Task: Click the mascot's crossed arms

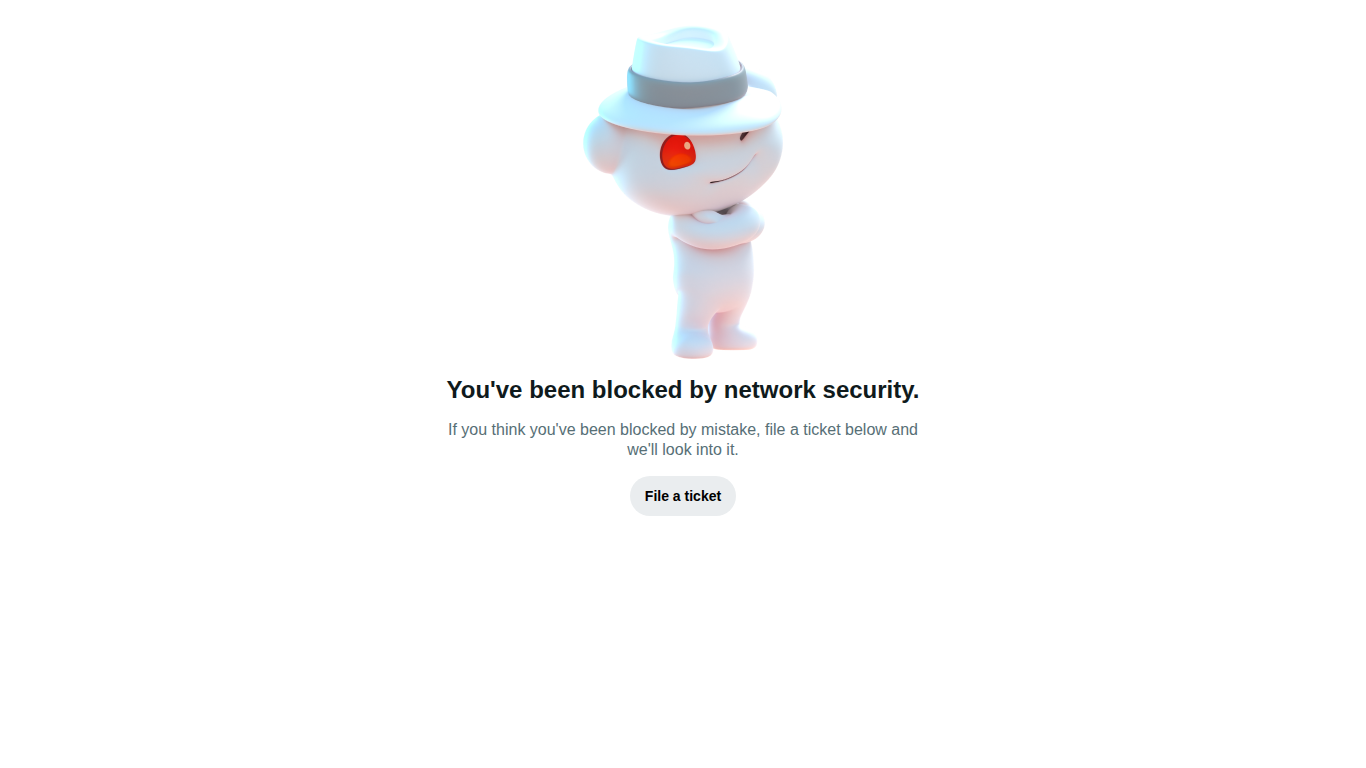Action: (x=715, y=225)
